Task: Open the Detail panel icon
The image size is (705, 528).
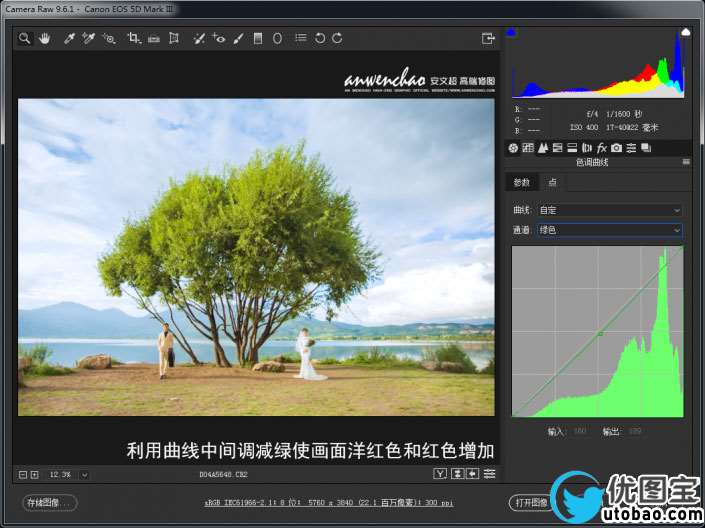Action: click(543, 148)
